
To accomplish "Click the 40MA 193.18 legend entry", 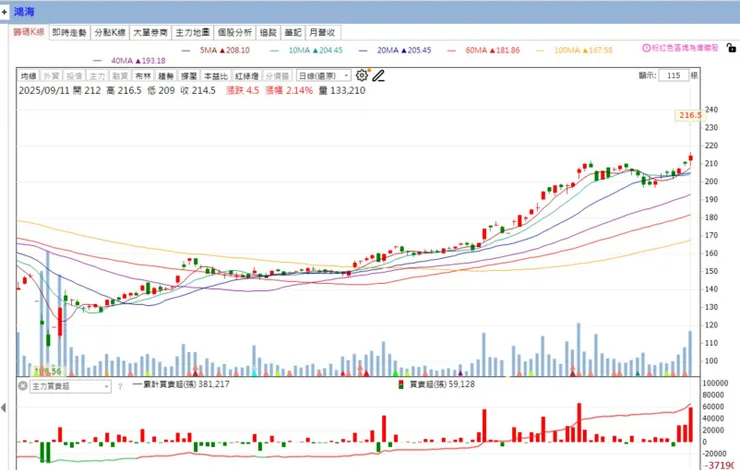I will (x=130, y=60).
